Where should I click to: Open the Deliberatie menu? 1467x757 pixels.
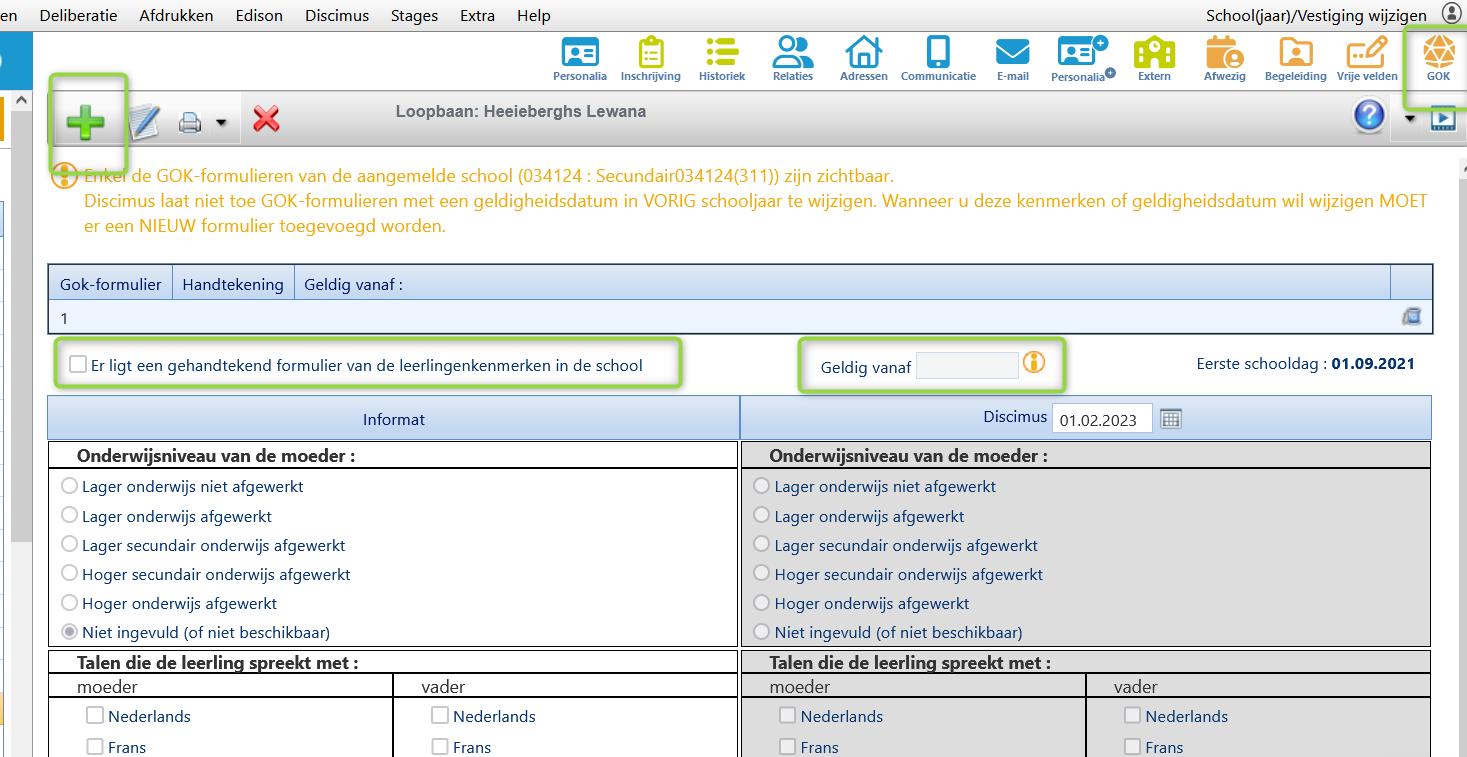pos(78,15)
